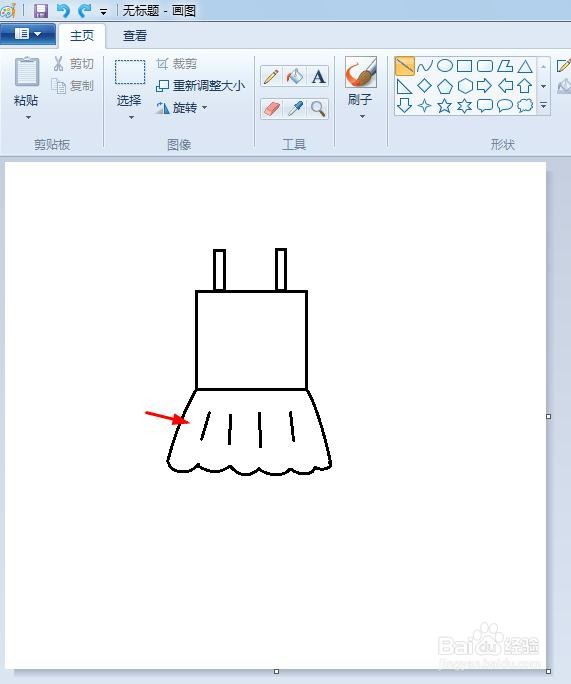The height and width of the screenshot is (684, 571).
Task: Expand the full shapes gallery
Action: pyautogui.click(x=544, y=105)
